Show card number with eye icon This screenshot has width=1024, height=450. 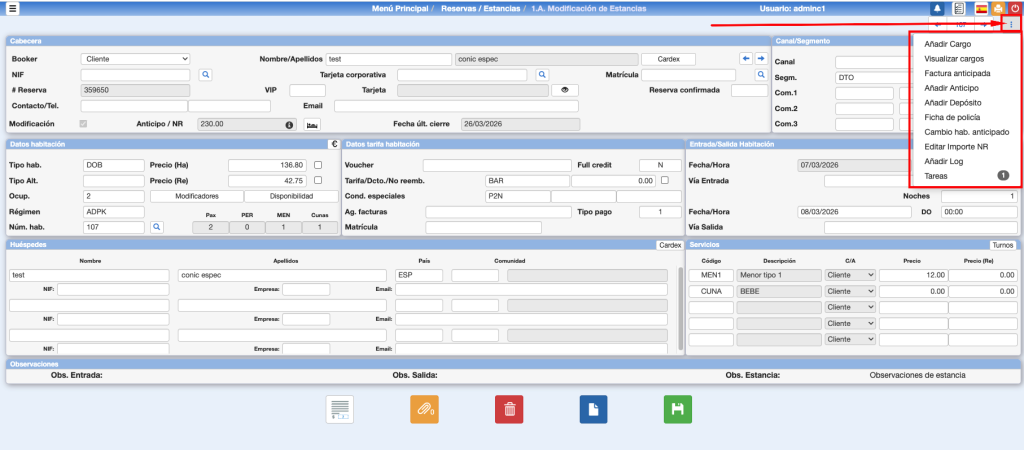point(564,90)
